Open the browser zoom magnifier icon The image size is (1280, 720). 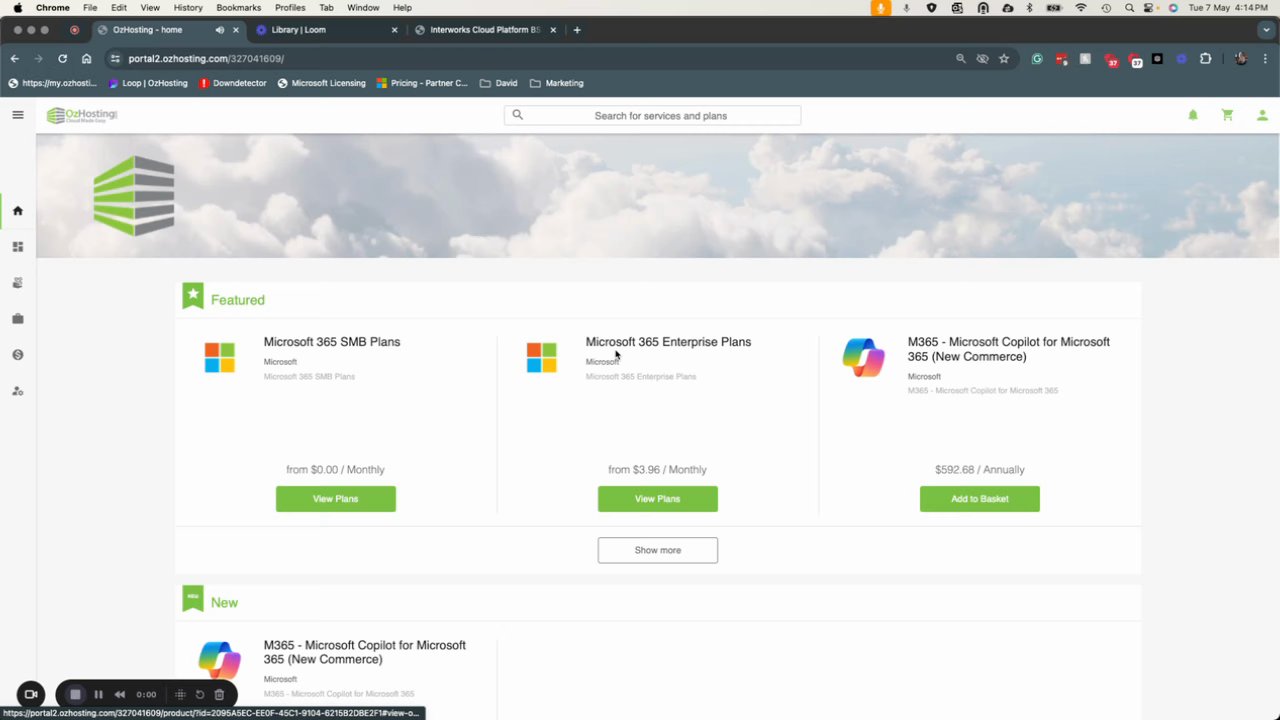[x=961, y=58]
